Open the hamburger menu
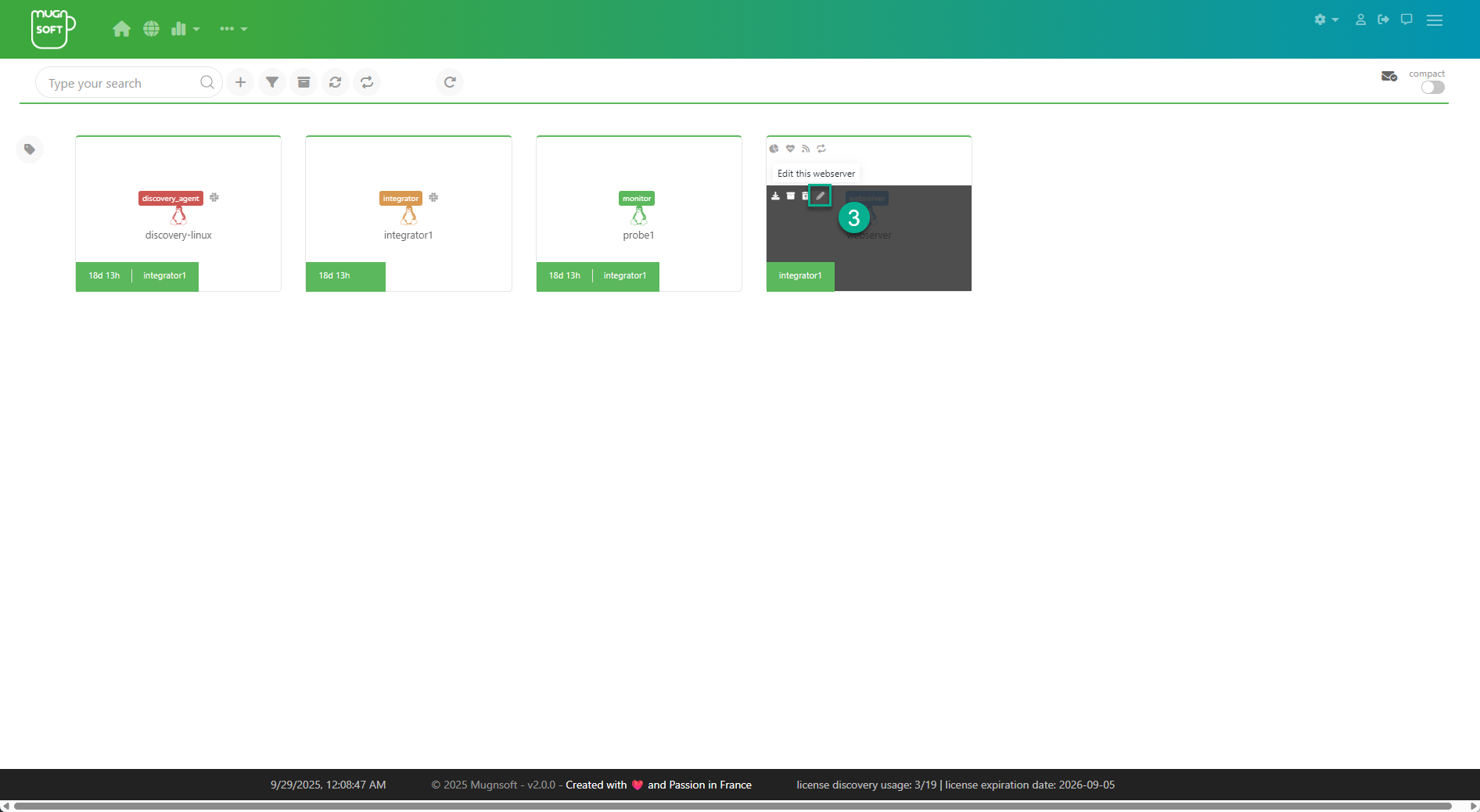The image size is (1480, 812). [1434, 20]
